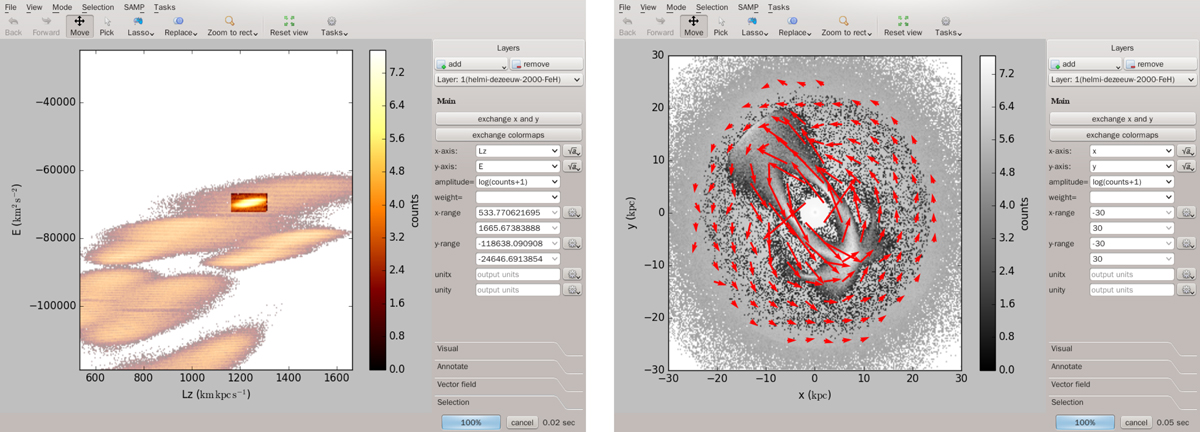Image resolution: width=1200 pixels, height=432 pixels.
Task: Open Tasks gear in right window toolbar
Action: (x=947, y=25)
